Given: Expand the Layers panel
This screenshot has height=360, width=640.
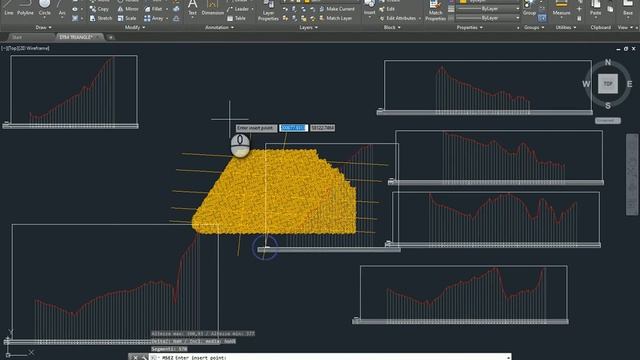Looking at the screenshot, I should click(x=308, y=27).
